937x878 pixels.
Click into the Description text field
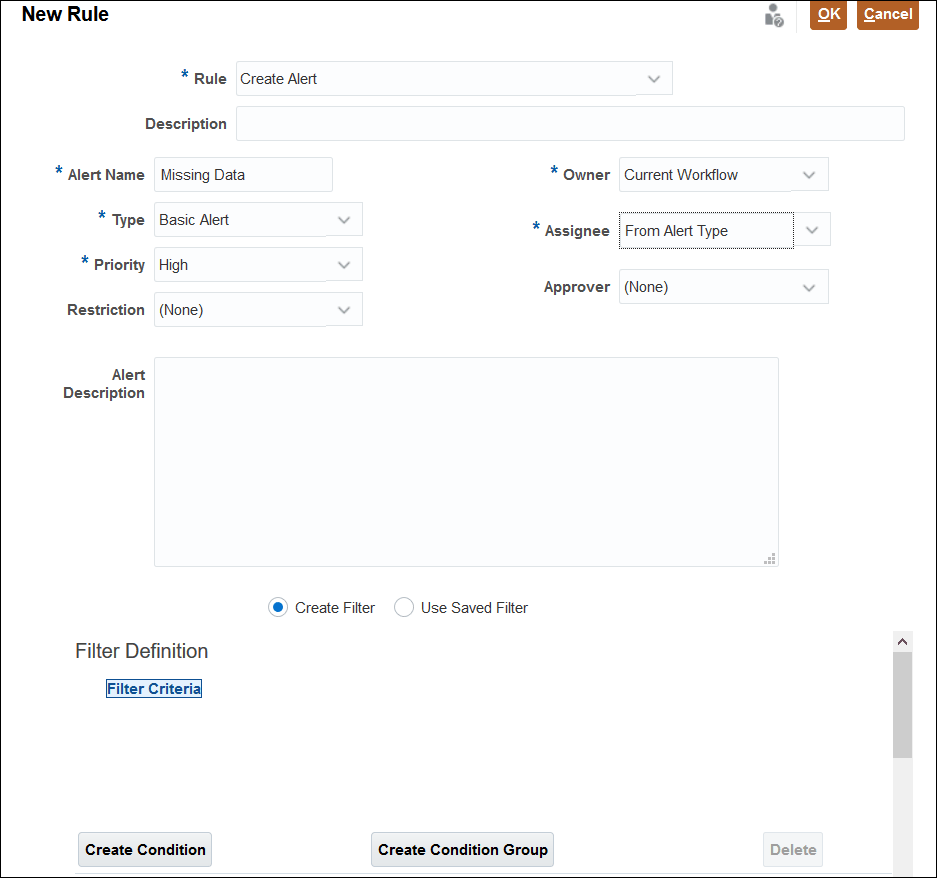point(570,124)
